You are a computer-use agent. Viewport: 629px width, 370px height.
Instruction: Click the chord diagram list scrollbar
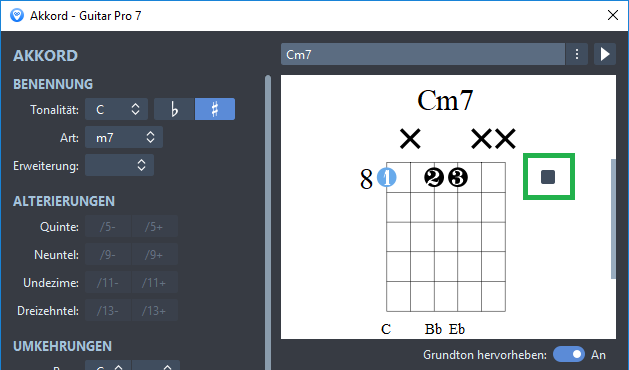tap(613, 219)
